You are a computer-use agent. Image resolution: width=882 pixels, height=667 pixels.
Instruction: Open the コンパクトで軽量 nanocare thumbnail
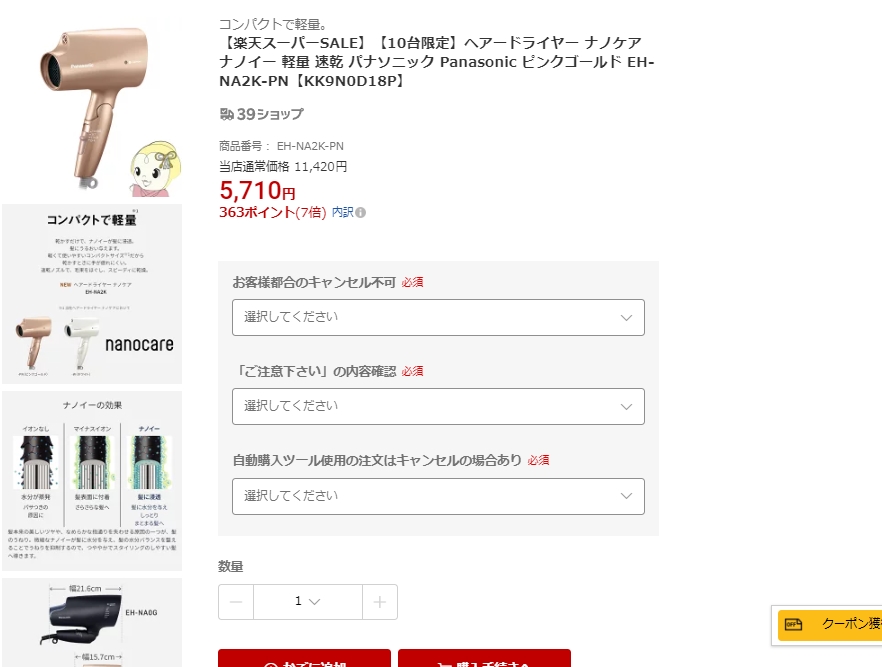[x=92, y=294]
